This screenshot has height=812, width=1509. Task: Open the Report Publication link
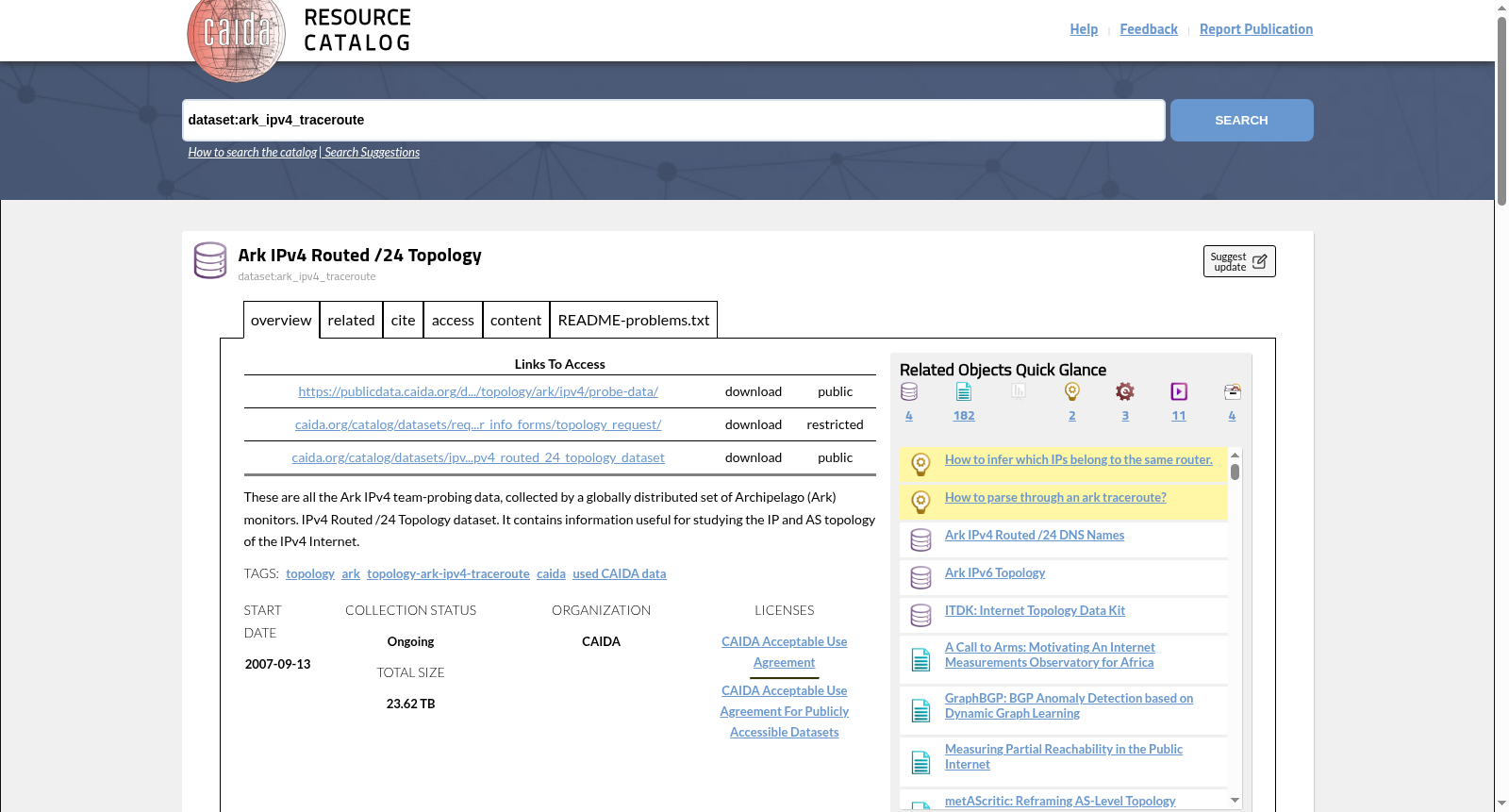pyautogui.click(x=1256, y=29)
